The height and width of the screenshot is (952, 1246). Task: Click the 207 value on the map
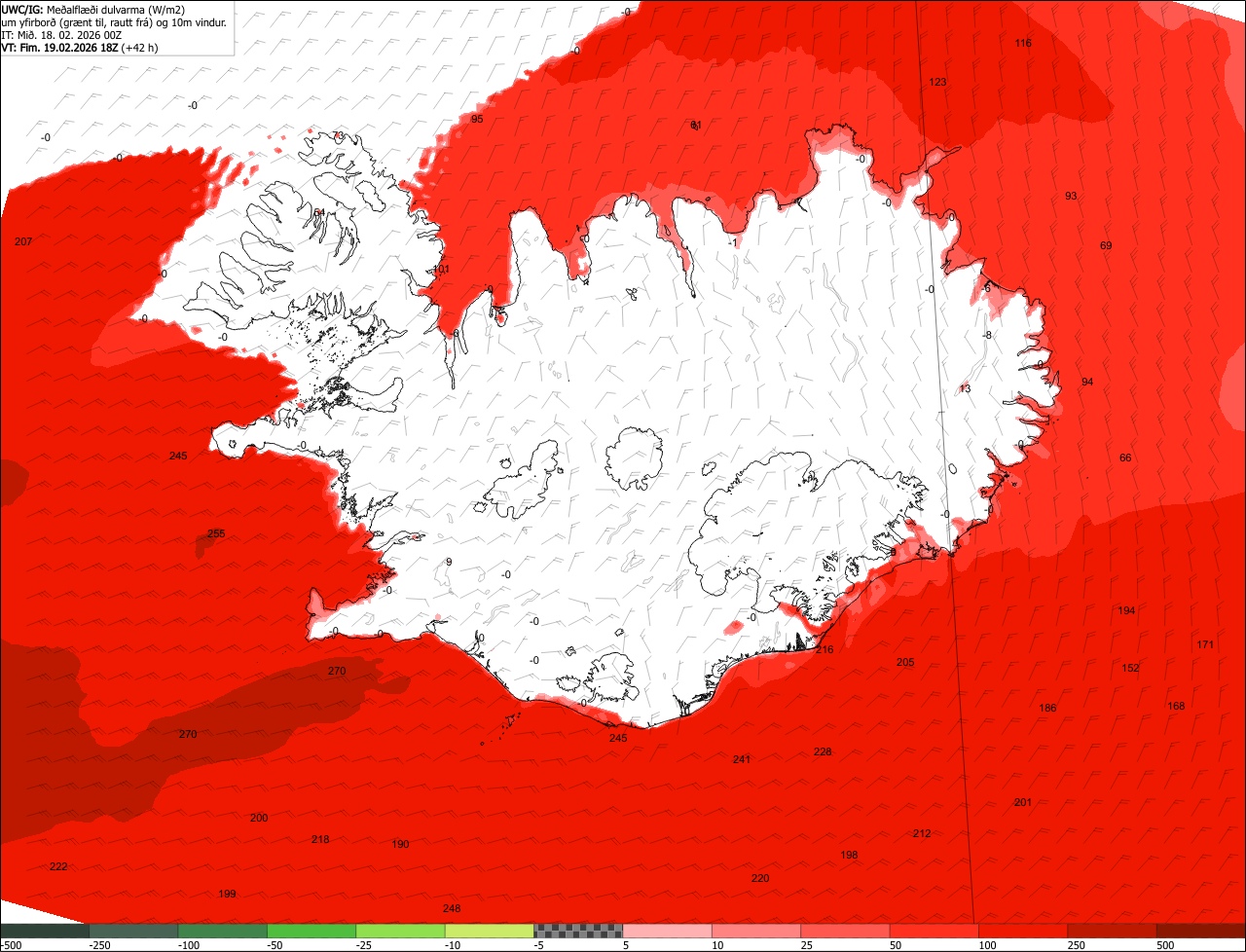click(x=23, y=241)
